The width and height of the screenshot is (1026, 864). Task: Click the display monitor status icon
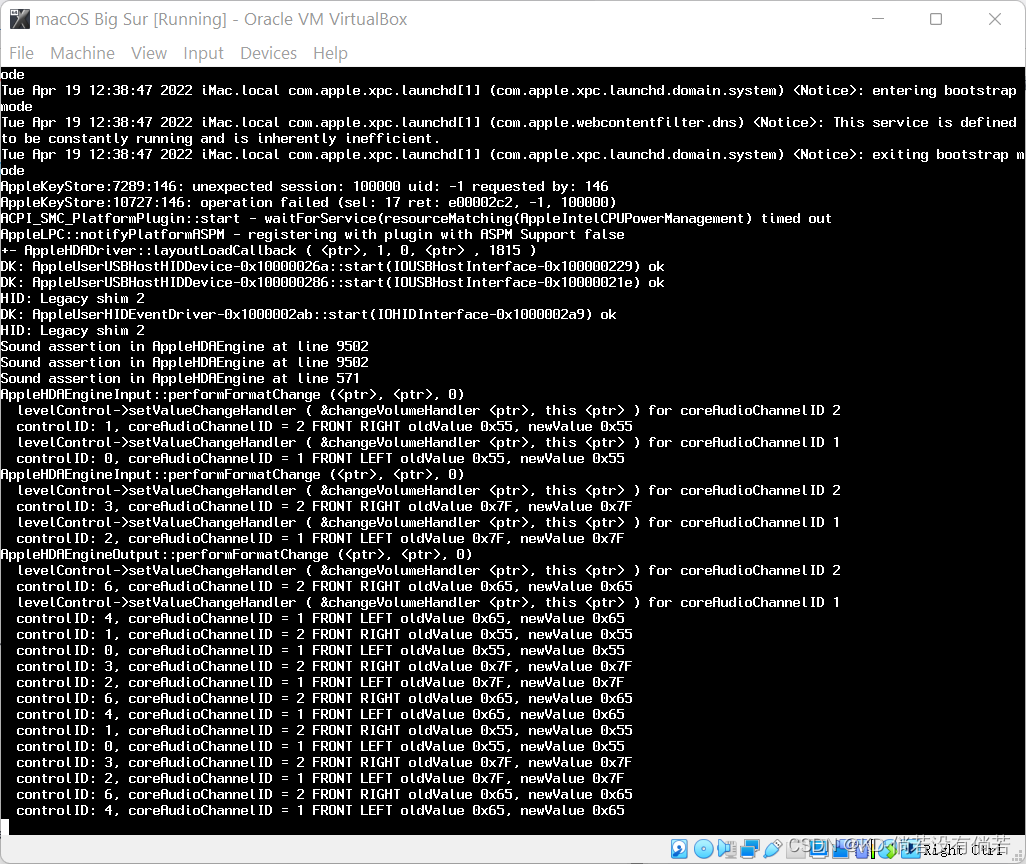(x=819, y=849)
